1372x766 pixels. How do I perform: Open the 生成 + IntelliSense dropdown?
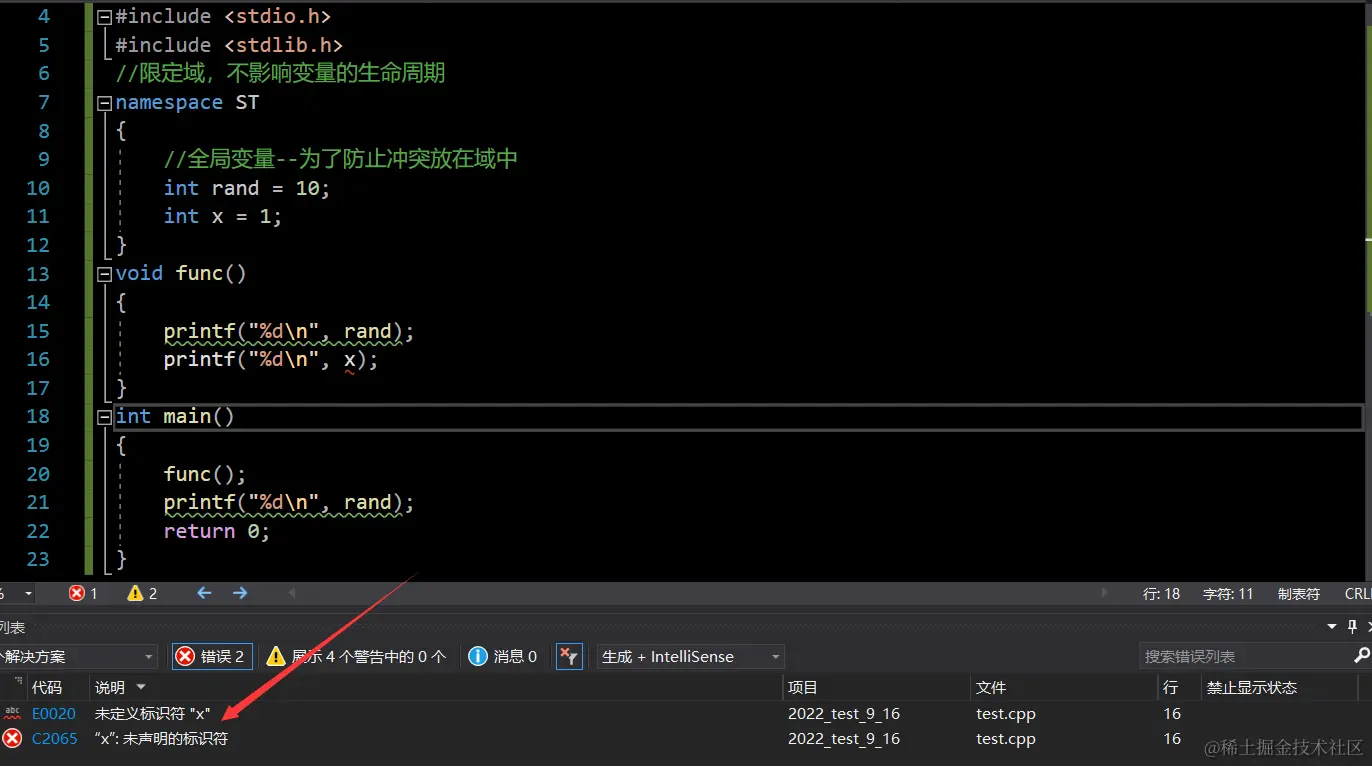click(x=690, y=656)
